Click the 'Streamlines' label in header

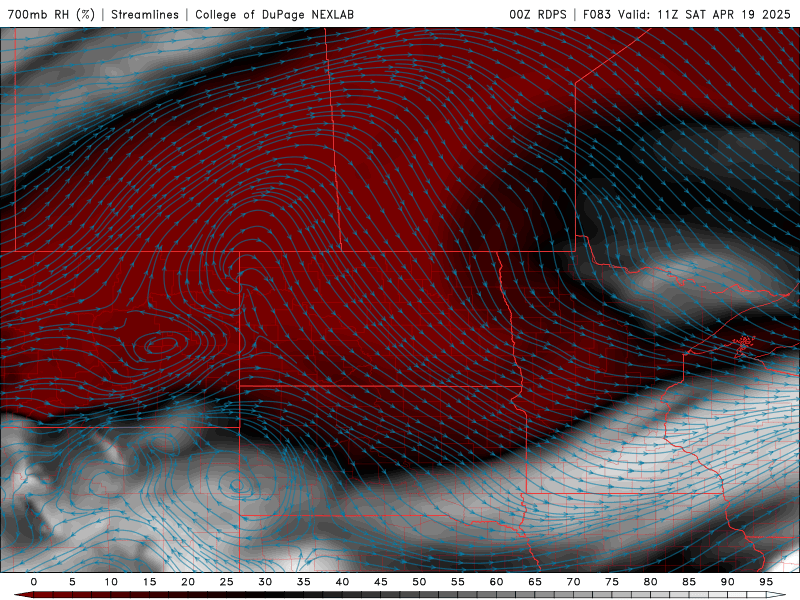point(145,14)
